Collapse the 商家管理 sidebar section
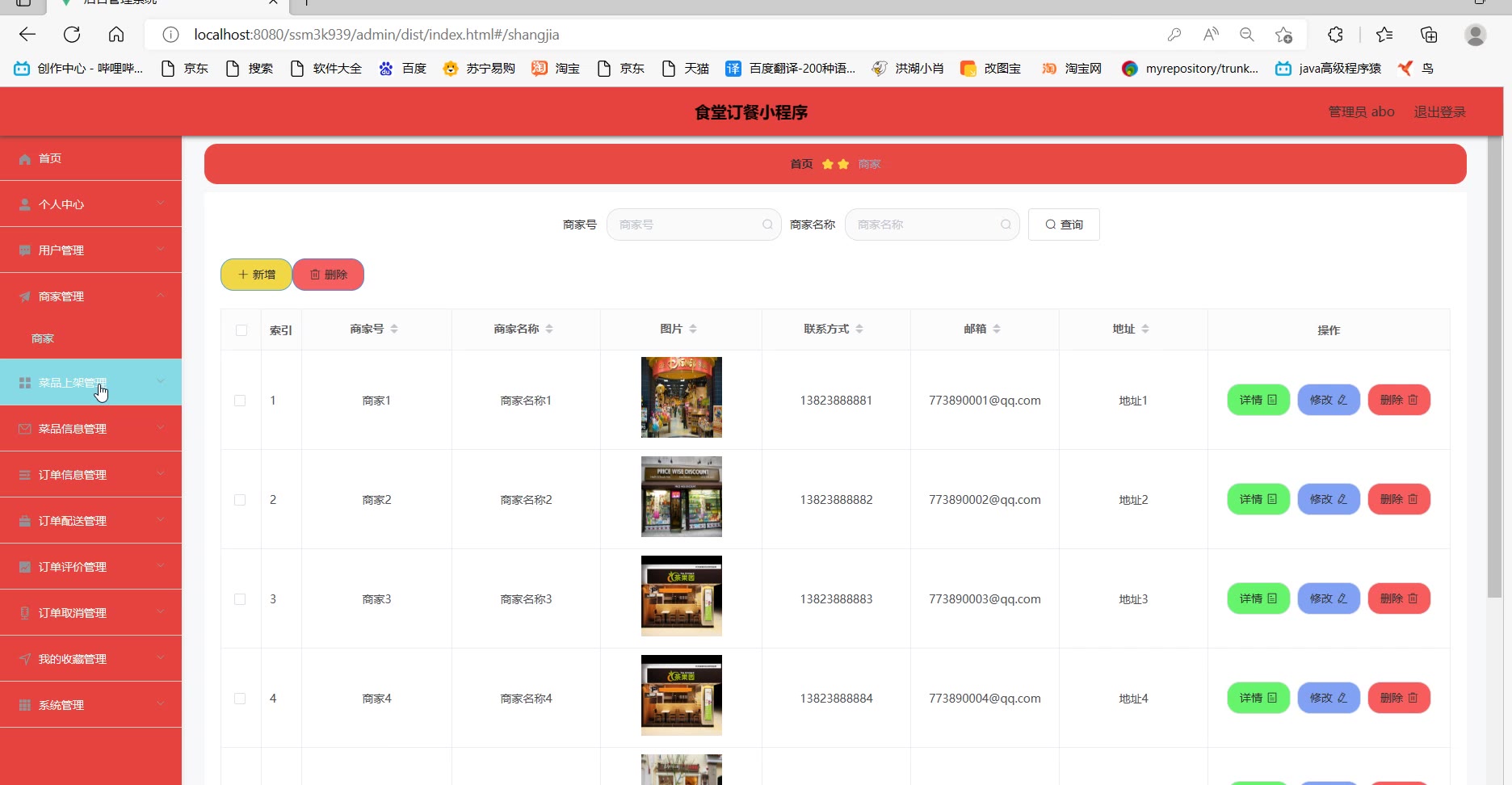 click(x=90, y=296)
